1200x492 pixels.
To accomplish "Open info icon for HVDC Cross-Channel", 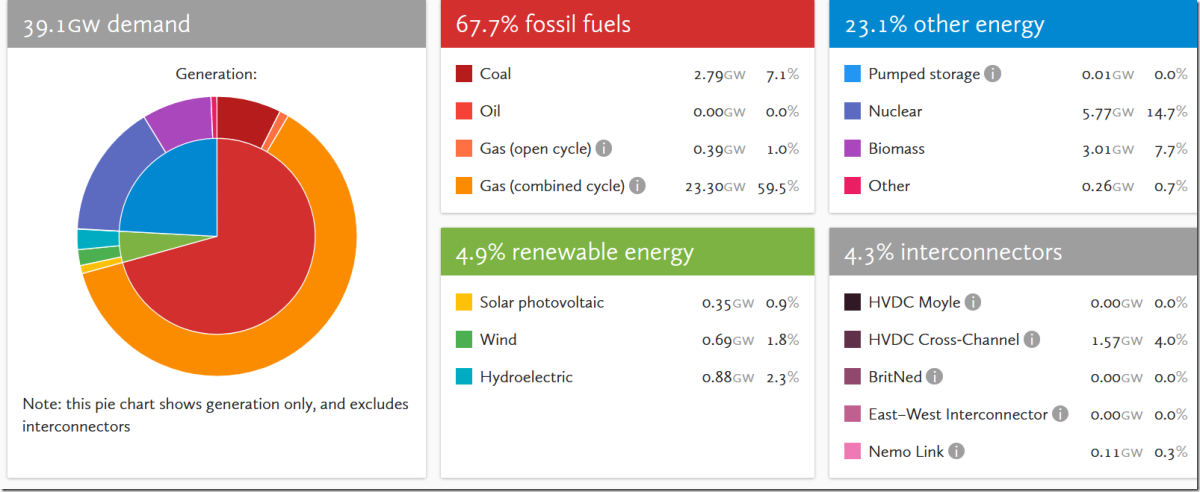I will point(1032,340).
